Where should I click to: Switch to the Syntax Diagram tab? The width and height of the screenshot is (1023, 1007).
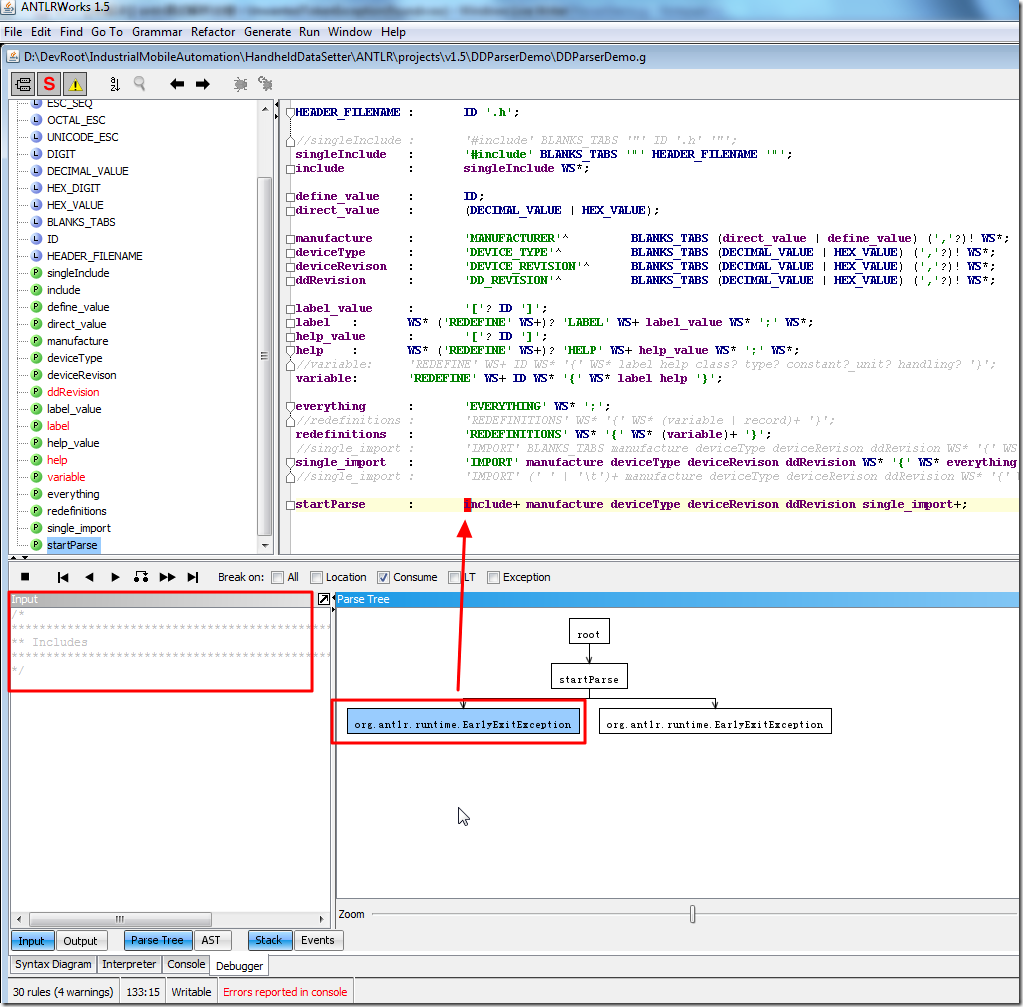pos(55,964)
